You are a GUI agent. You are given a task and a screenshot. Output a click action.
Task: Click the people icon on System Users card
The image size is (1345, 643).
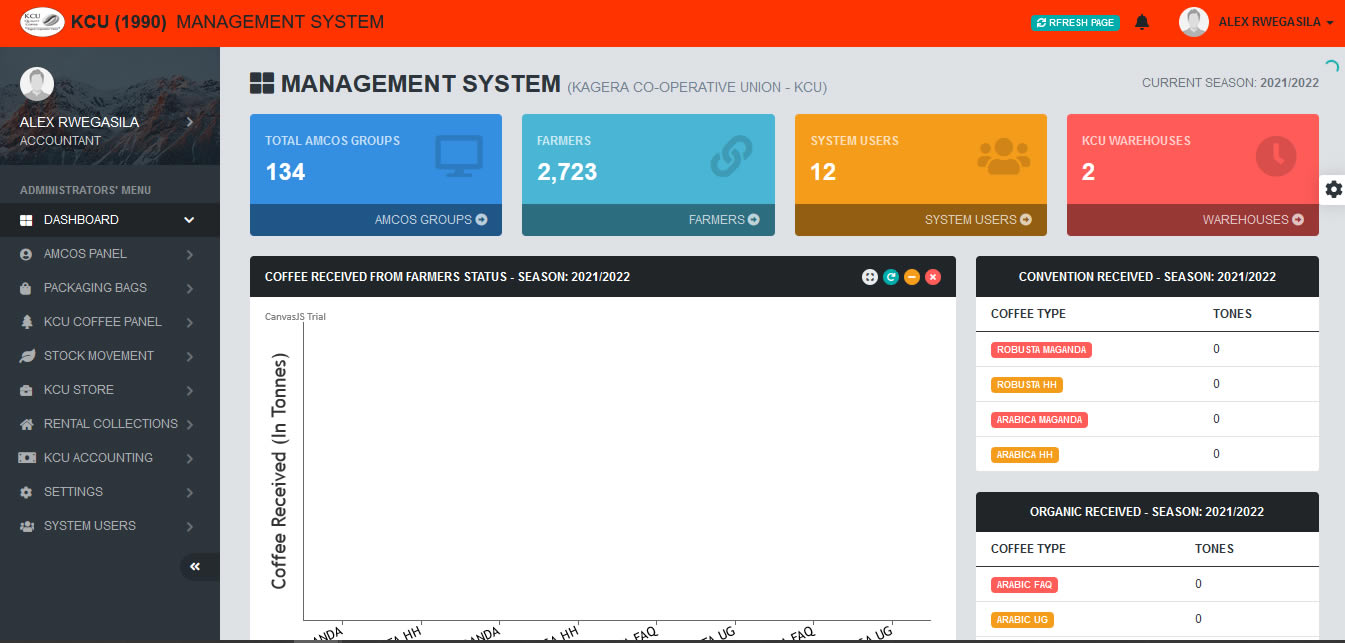click(x=1003, y=155)
